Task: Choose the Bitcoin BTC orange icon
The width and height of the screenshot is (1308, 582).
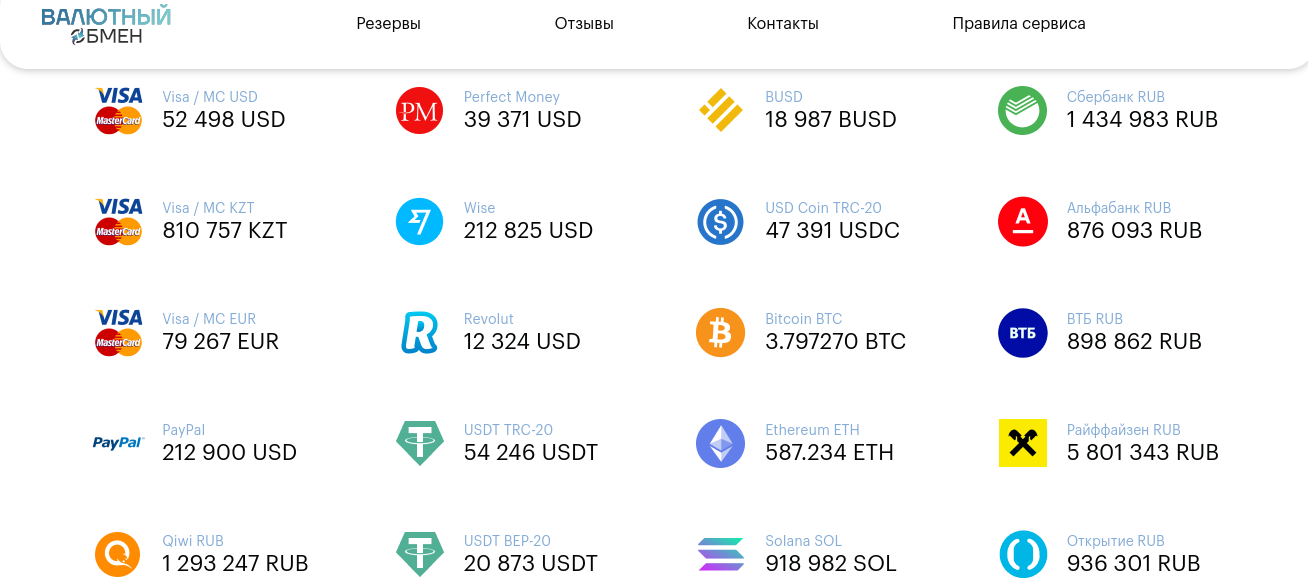Action: (x=721, y=333)
